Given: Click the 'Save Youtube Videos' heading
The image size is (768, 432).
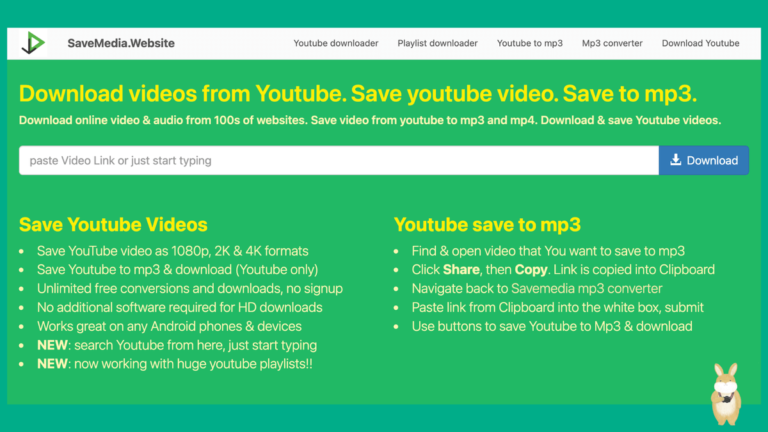Looking at the screenshot, I should click(x=113, y=225).
